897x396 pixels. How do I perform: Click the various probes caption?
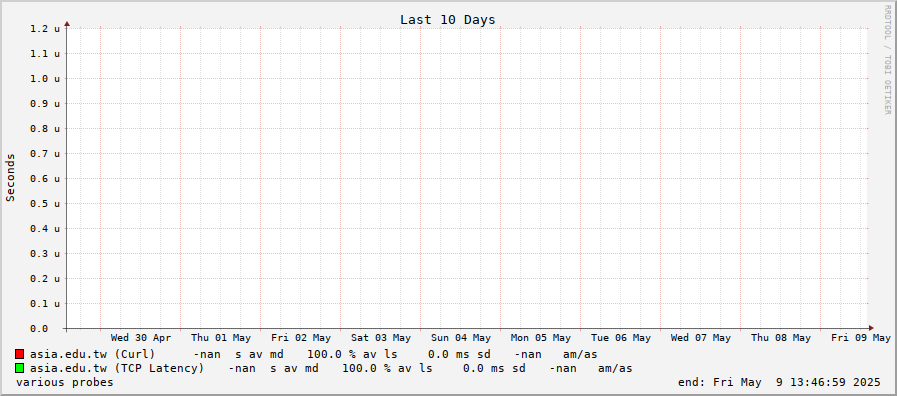pos(65,382)
